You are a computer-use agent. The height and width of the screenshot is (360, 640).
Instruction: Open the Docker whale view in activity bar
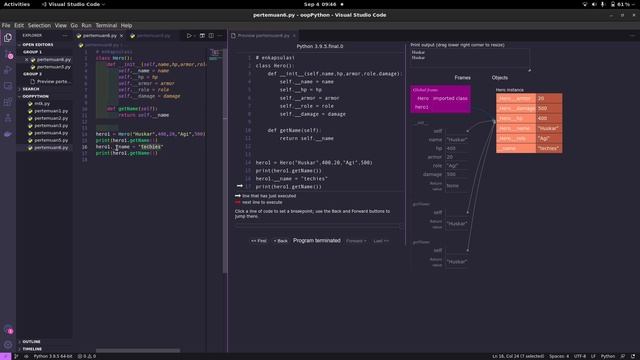pyautogui.click(x=8, y=134)
